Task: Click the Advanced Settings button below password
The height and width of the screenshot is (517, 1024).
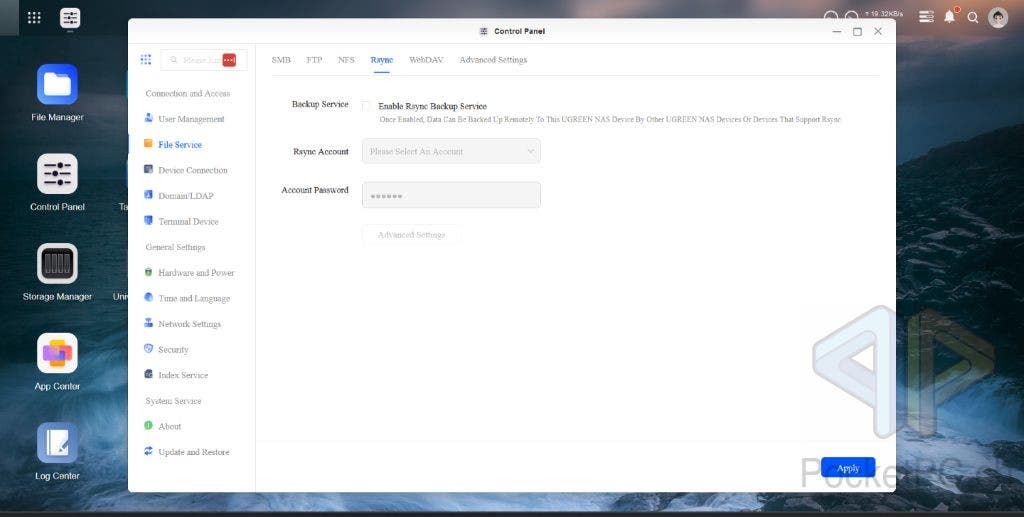Action: 411,234
